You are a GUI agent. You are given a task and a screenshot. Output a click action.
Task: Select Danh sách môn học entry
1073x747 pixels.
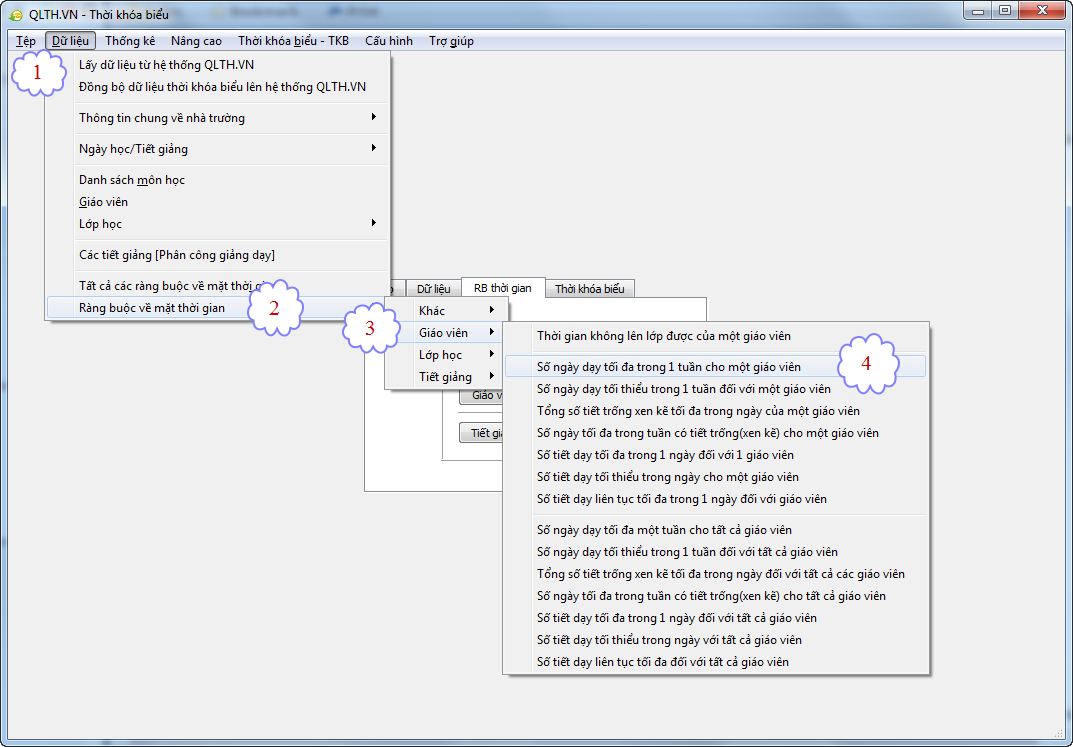218,180
